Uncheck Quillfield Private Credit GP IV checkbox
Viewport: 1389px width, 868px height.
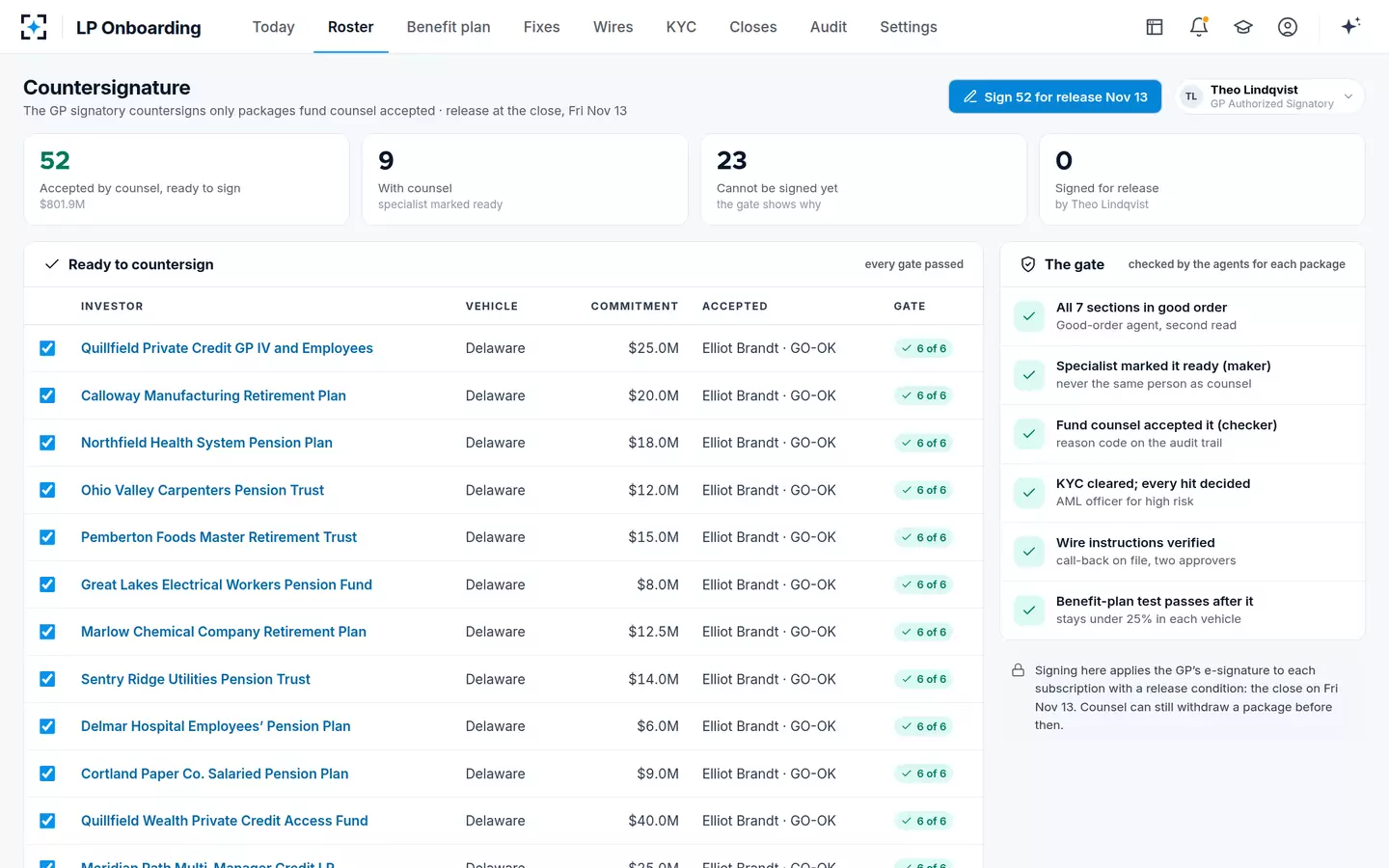(x=47, y=348)
